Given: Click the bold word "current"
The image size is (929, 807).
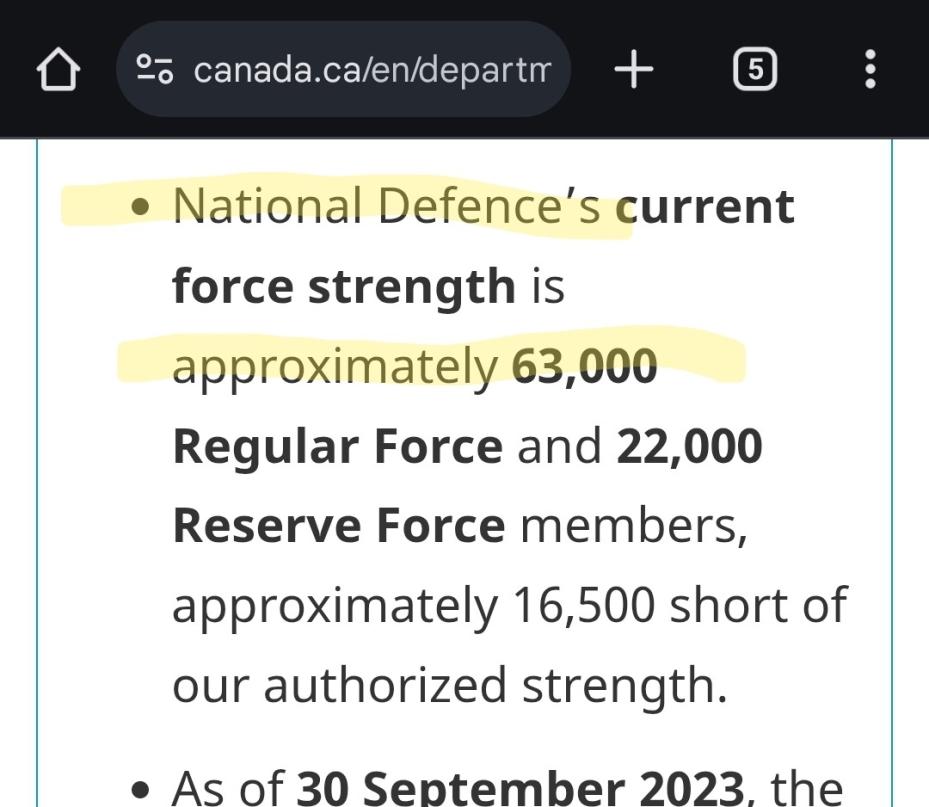Looking at the screenshot, I should click(x=705, y=206).
